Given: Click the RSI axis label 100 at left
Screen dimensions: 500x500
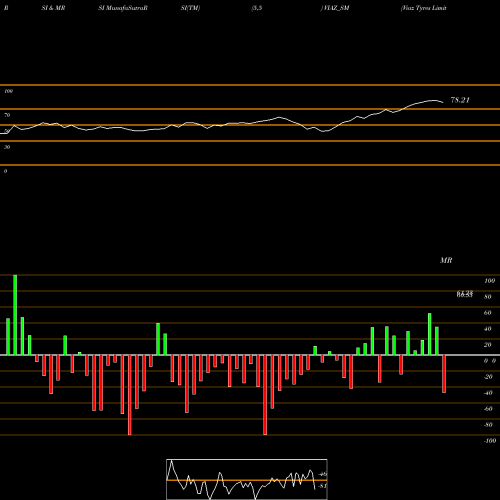Looking at the screenshot, I should pyautogui.click(x=8, y=91).
